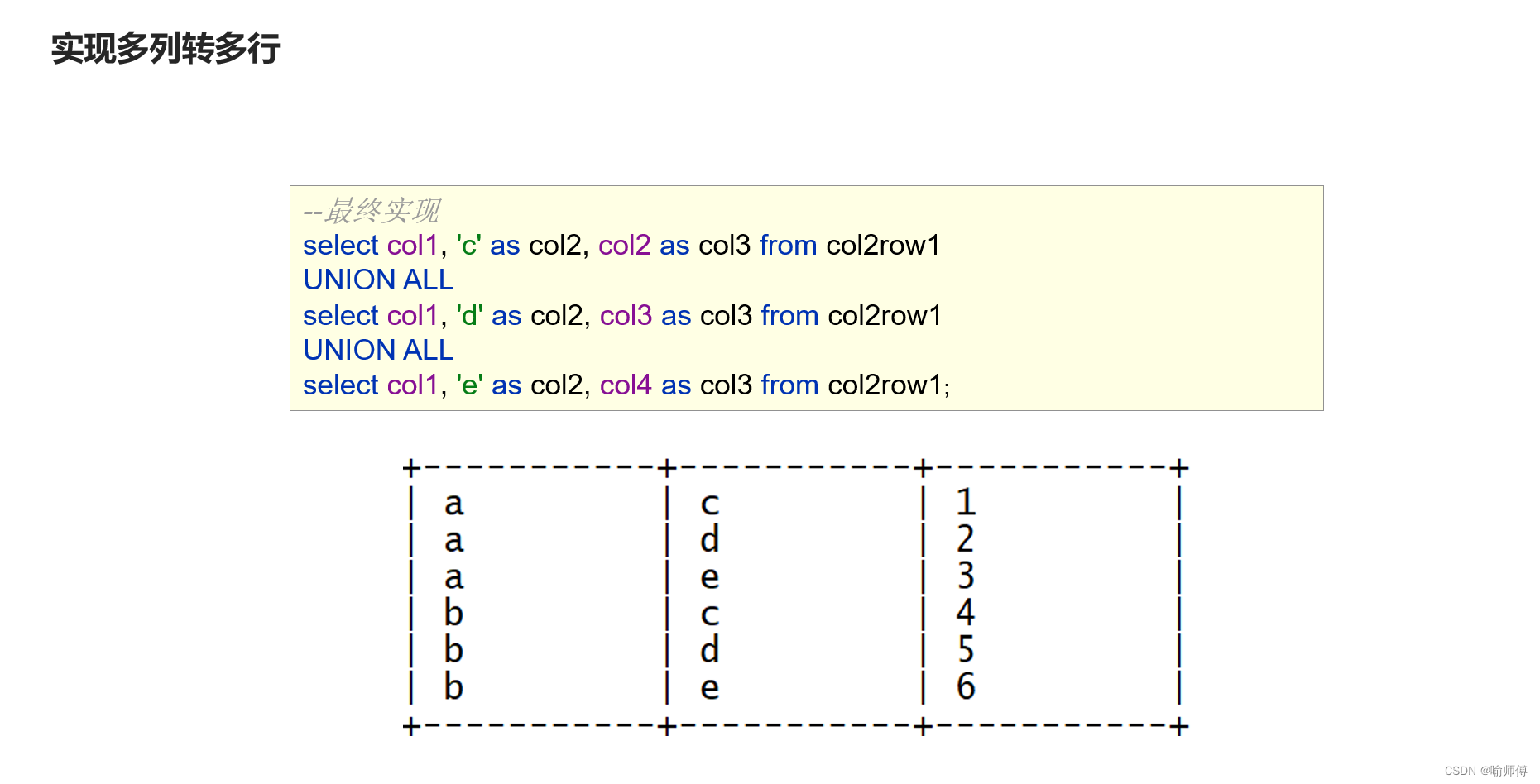1540x784 pixels.
Task: Click the select line containing 'e' as col2
Action: (626, 385)
